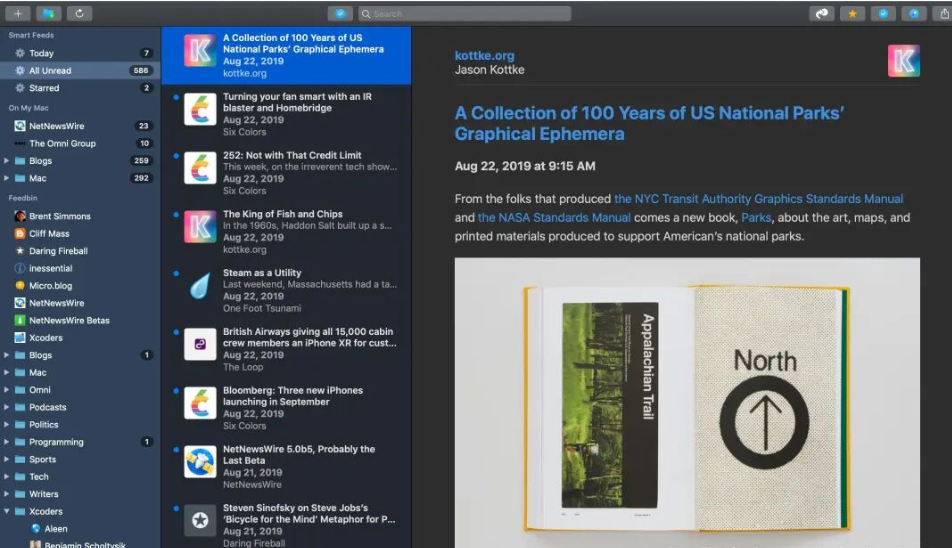Expand the Politics folder

(7, 425)
